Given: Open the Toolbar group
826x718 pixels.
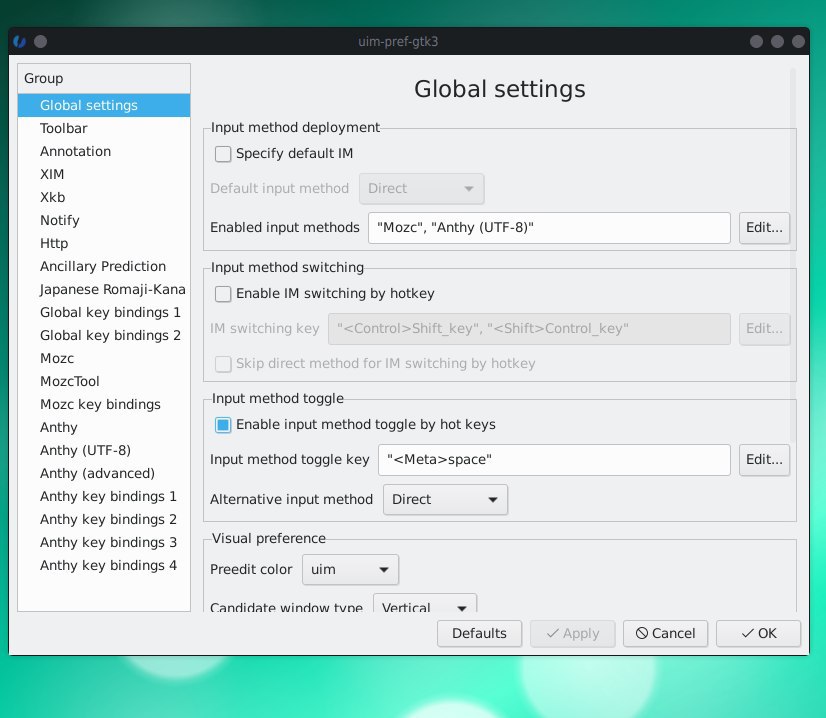Looking at the screenshot, I should (104, 129).
